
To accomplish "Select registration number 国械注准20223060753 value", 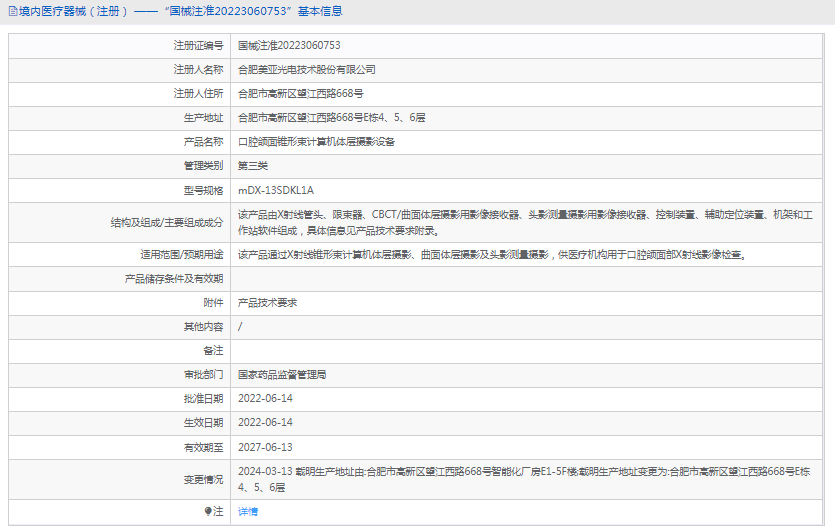I will (289, 46).
